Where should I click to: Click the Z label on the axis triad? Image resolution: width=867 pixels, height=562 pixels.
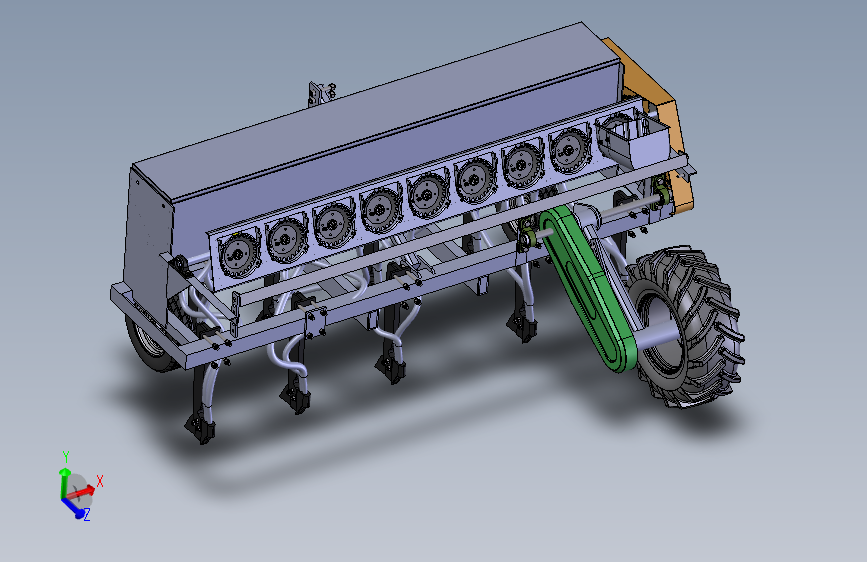tap(87, 515)
